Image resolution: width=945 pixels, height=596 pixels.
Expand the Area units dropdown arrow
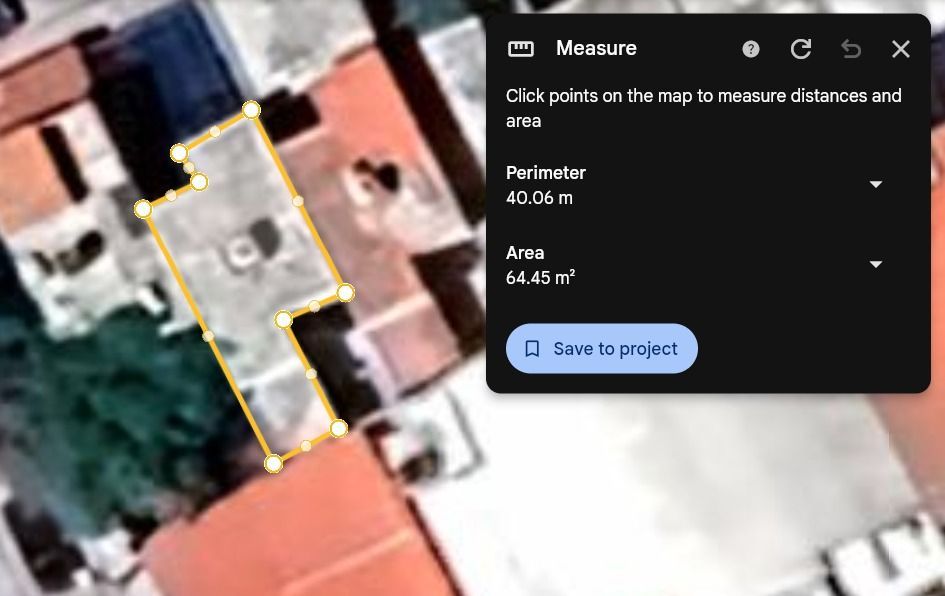[876, 264]
